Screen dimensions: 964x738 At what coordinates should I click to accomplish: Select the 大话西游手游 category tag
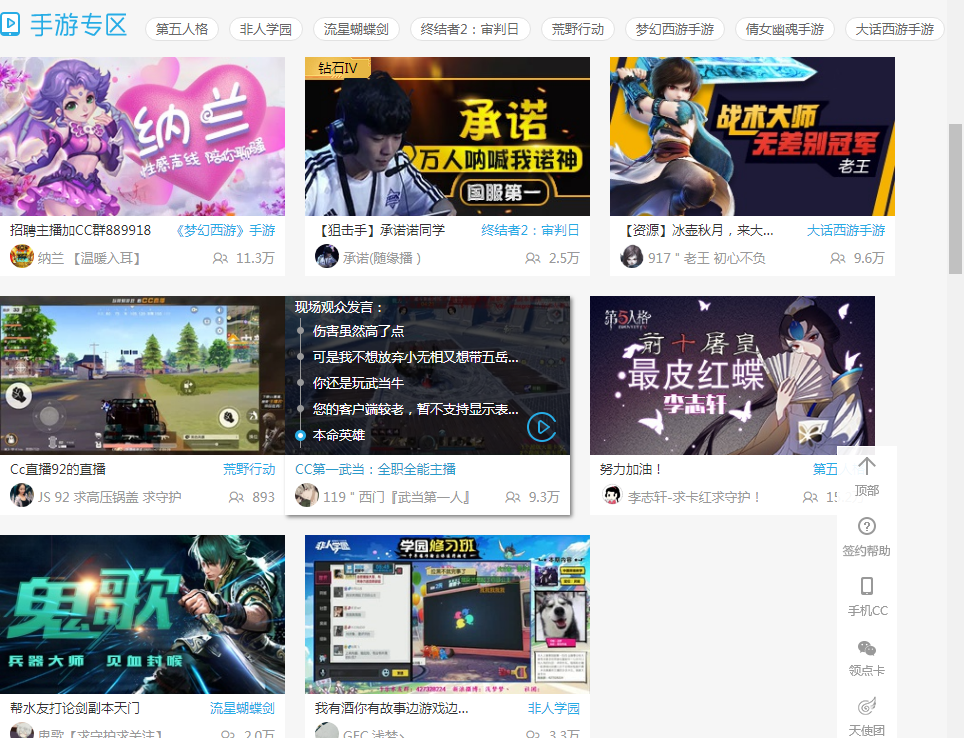coord(895,29)
